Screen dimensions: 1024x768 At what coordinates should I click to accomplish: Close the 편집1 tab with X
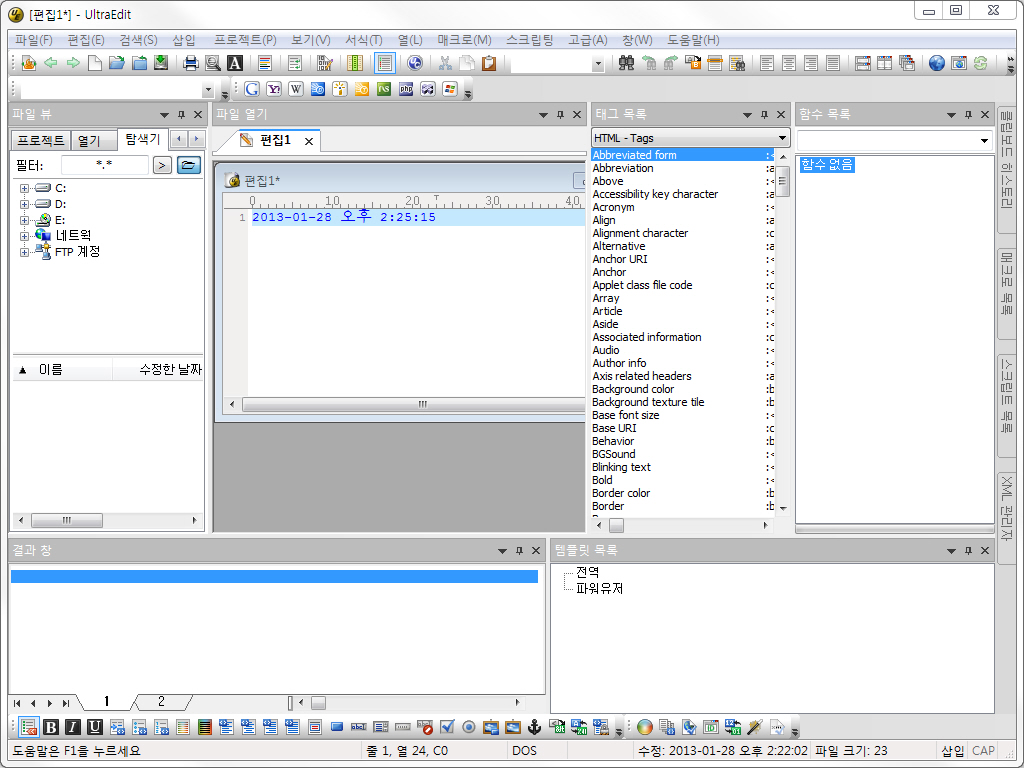point(309,141)
